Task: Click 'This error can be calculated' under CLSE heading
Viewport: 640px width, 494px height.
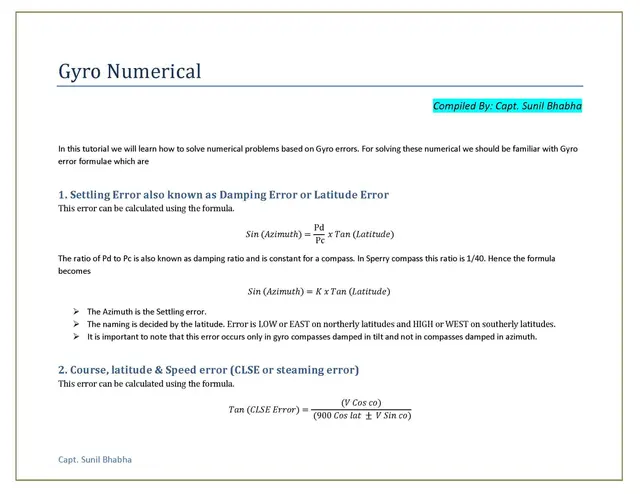Action: 146,384
